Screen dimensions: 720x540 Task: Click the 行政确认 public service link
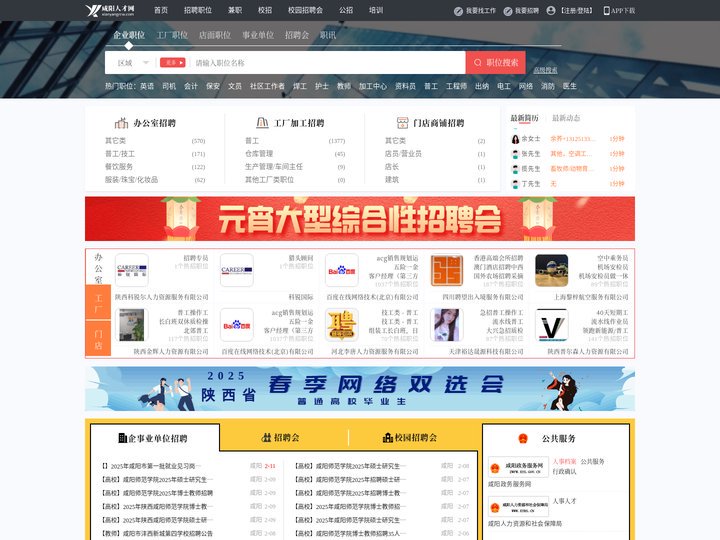click(564, 472)
